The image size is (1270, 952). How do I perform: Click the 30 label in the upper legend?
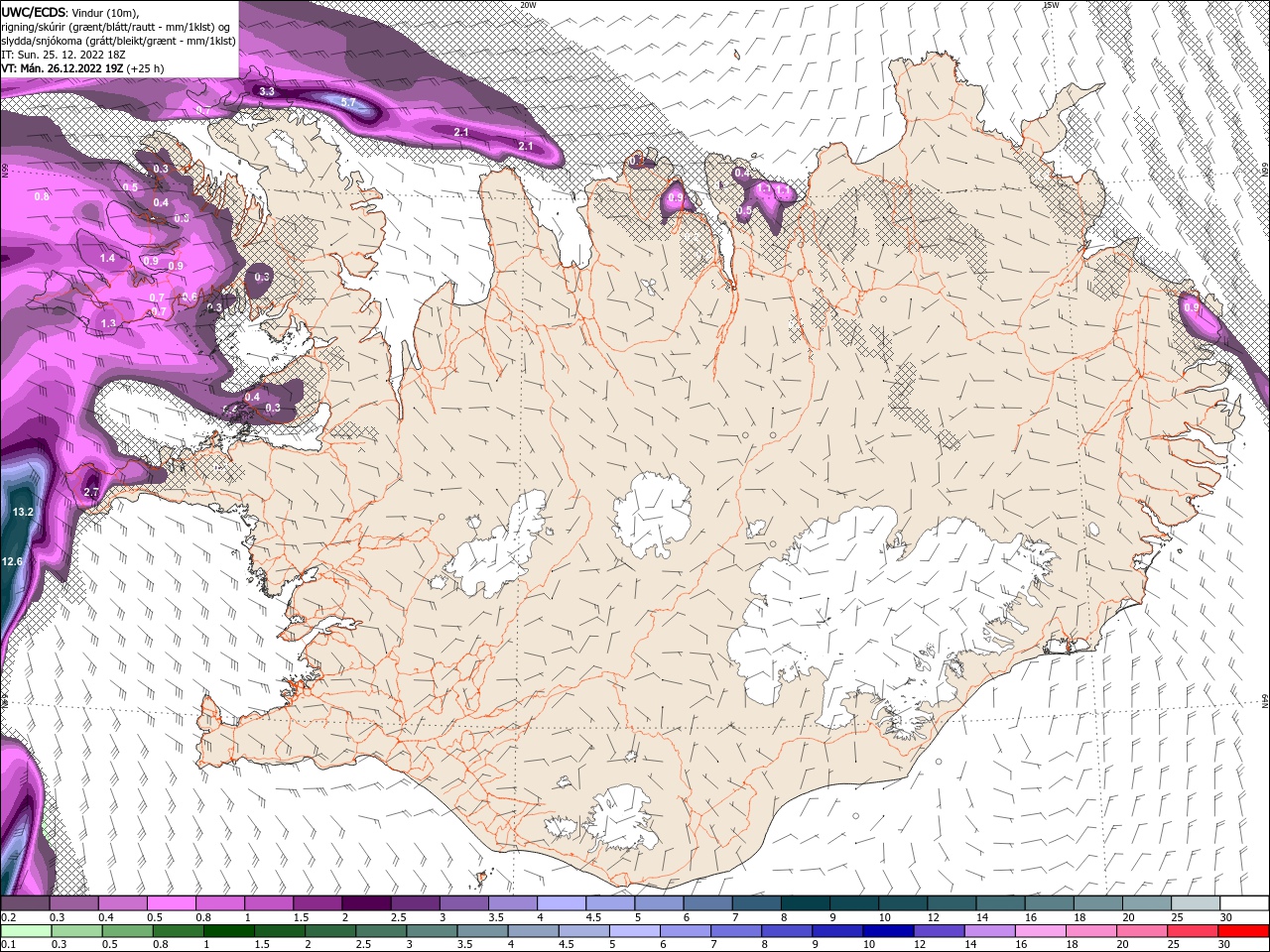click(x=1227, y=917)
